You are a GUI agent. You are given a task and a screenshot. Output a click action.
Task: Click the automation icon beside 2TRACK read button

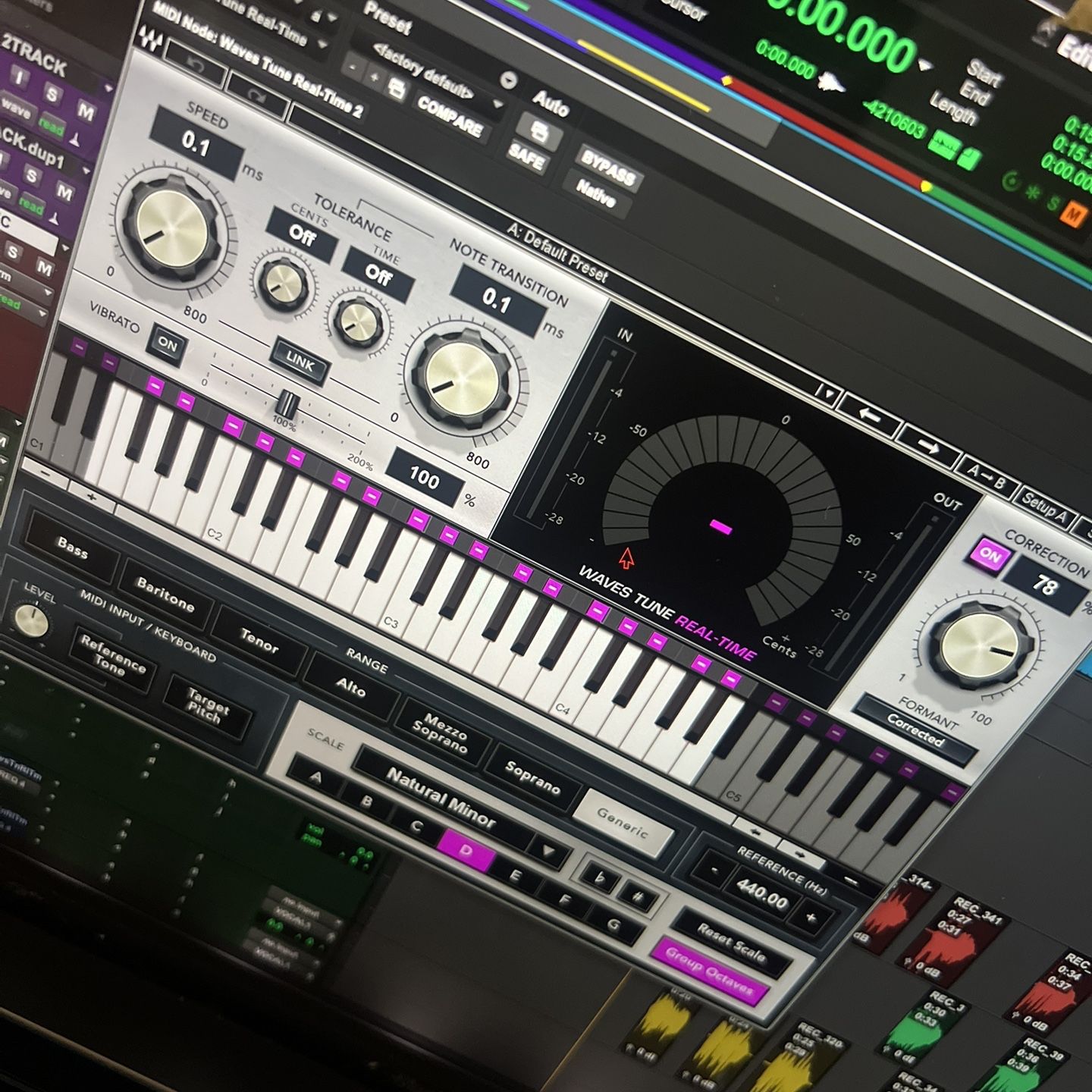[x=76, y=140]
